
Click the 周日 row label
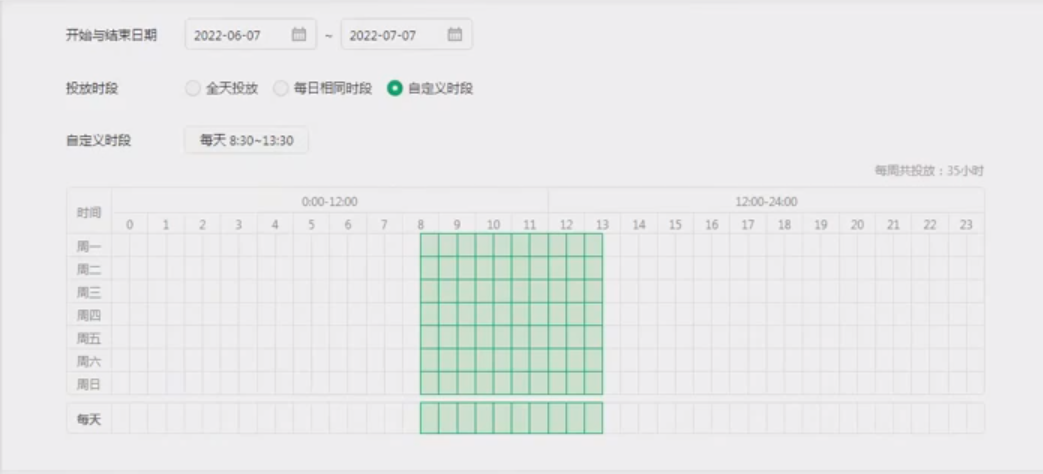click(x=89, y=384)
